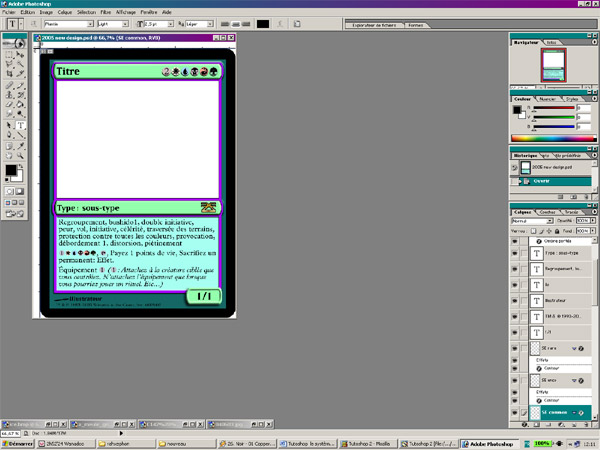This screenshot has height=450, width=600.
Task: Select the Healing Brush tool
Action: (9, 85)
